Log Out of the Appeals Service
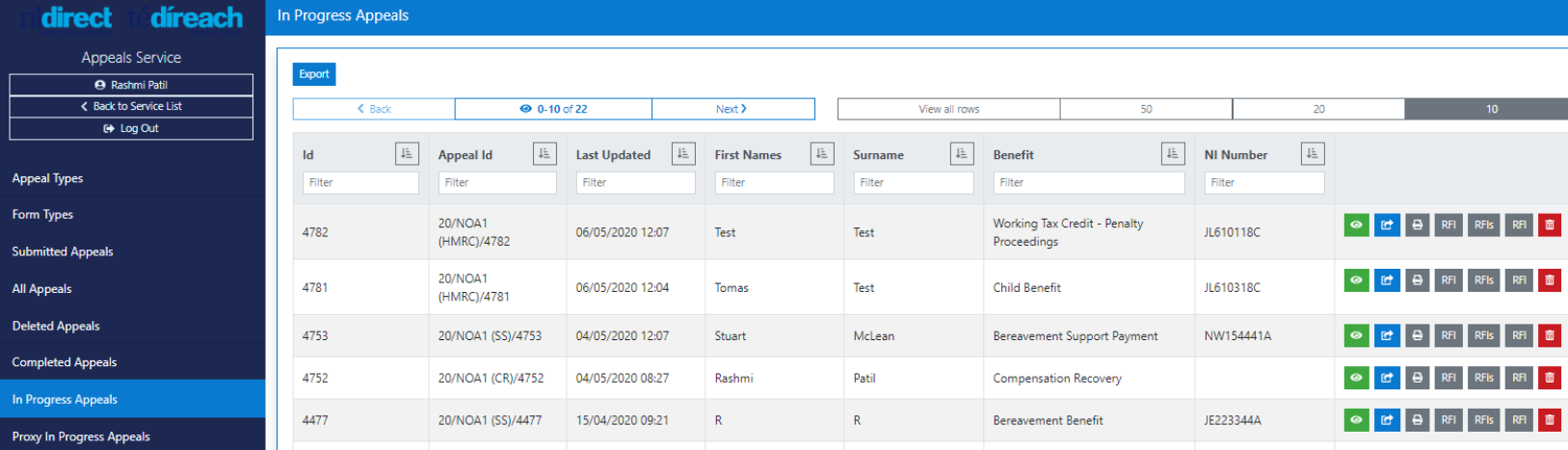The height and width of the screenshot is (450, 1568). 131,128
